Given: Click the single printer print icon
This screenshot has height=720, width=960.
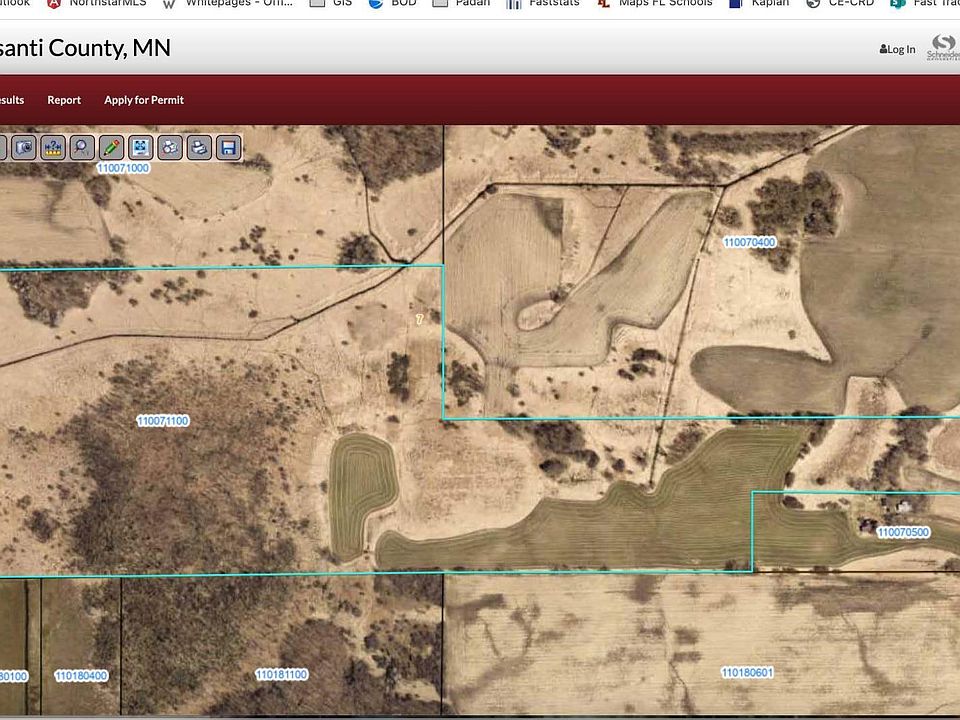Looking at the screenshot, I should [x=199, y=148].
